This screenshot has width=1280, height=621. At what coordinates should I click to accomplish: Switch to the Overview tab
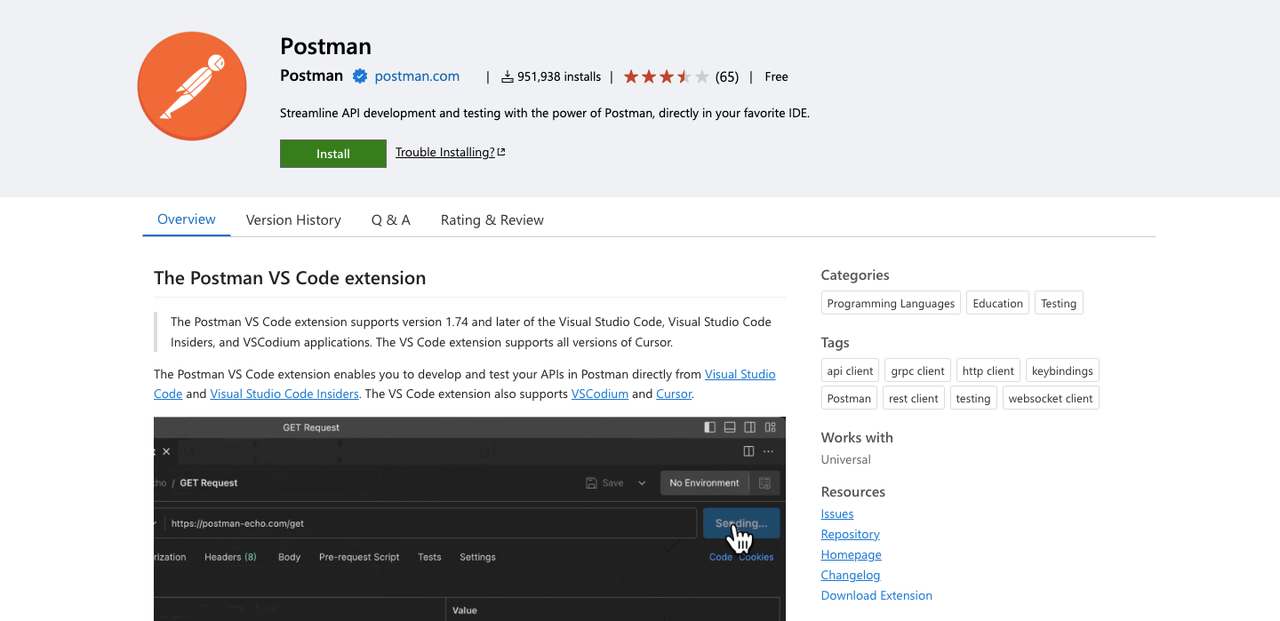pos(186,219)
